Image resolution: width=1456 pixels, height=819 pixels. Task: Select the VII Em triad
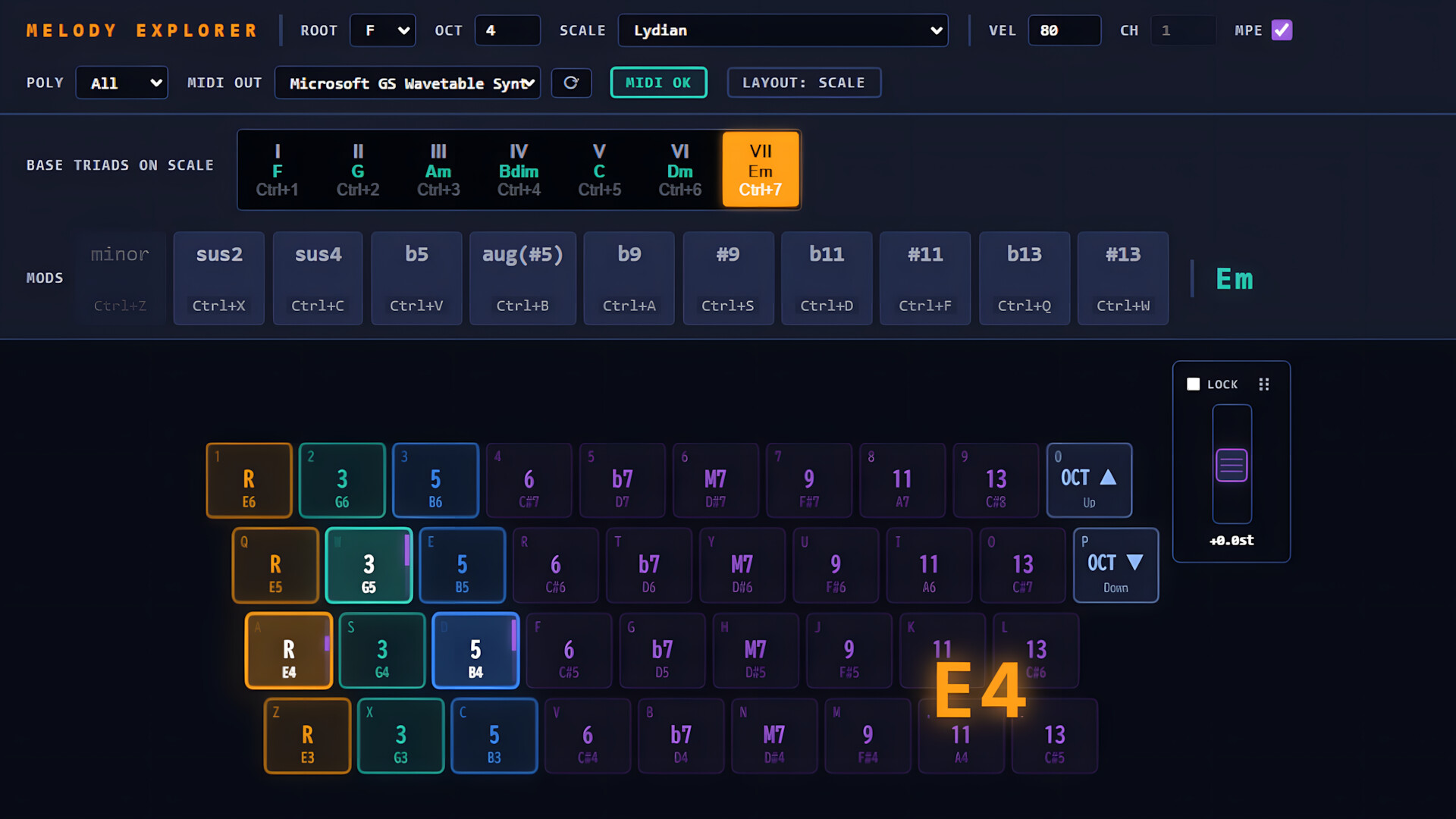click(761, 170)
